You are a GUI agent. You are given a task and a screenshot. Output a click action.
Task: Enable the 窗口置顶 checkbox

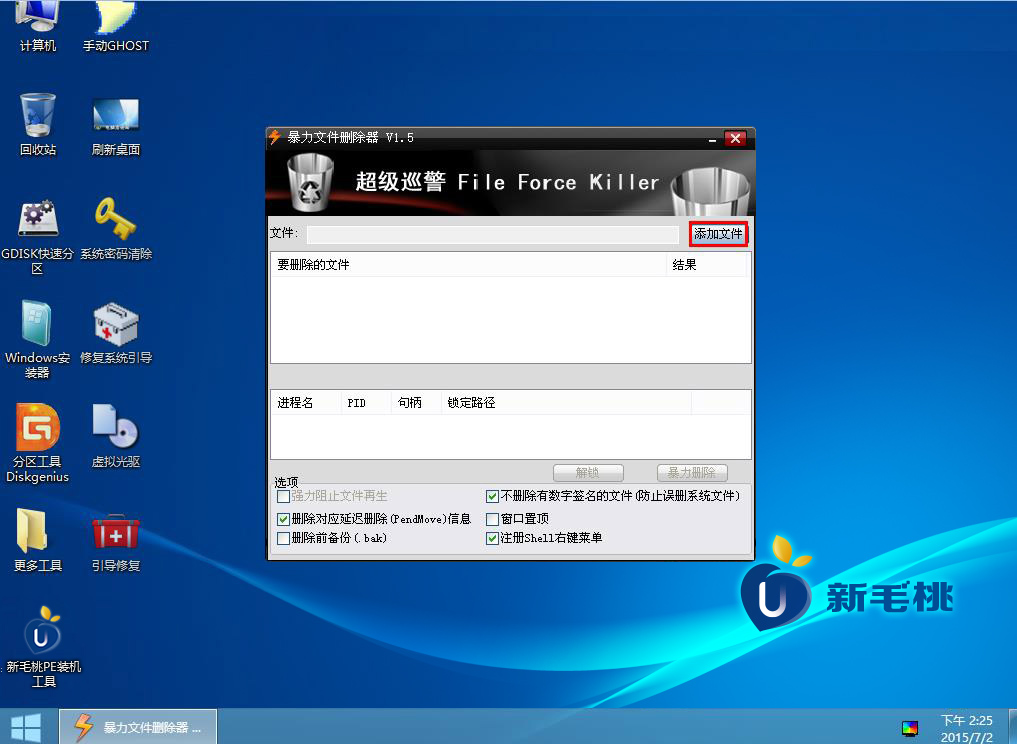(492, 520)
